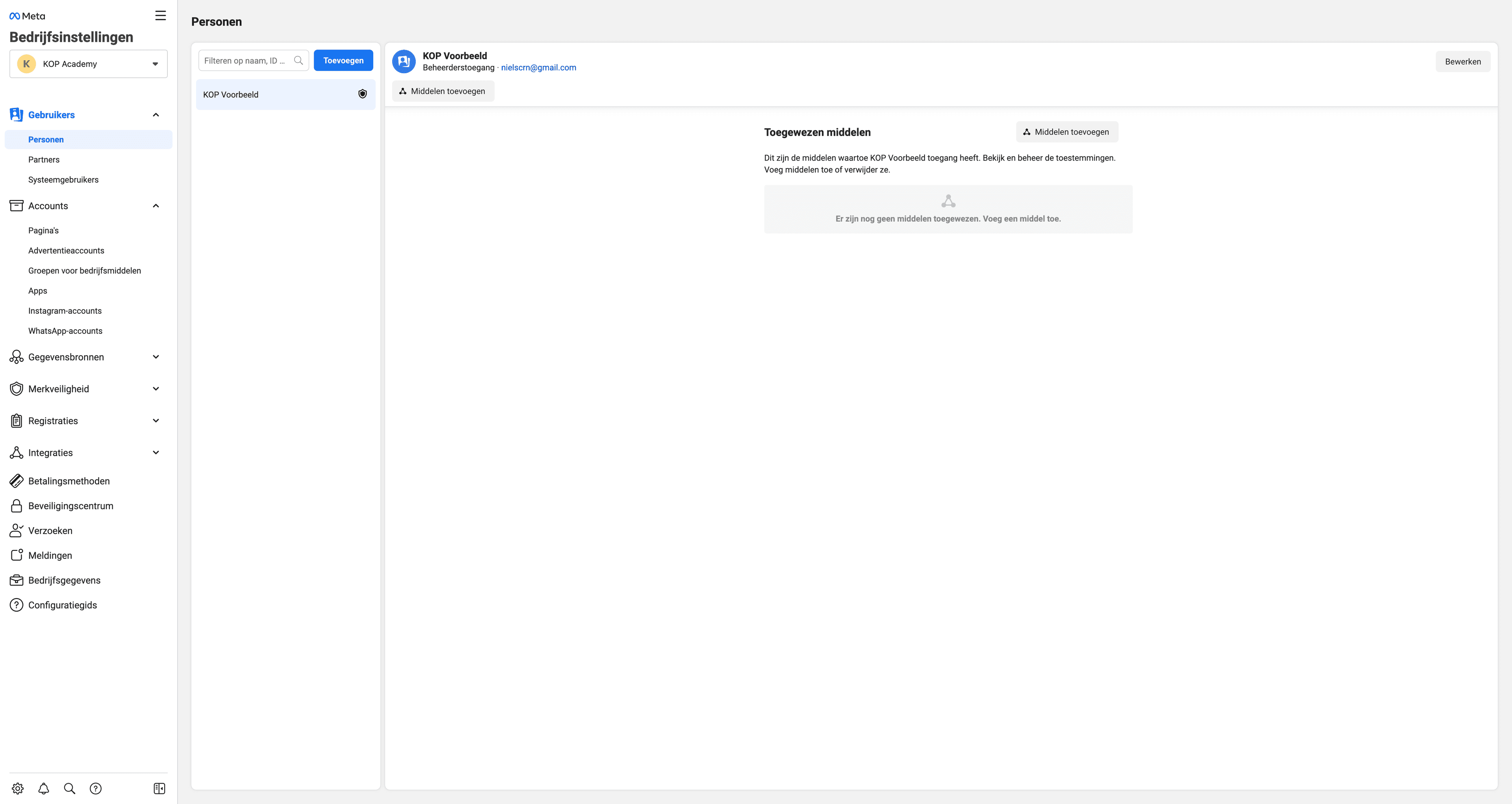1512x804 pixels.
Task: Open Partners in the sidebar
Action: point(43,159)
